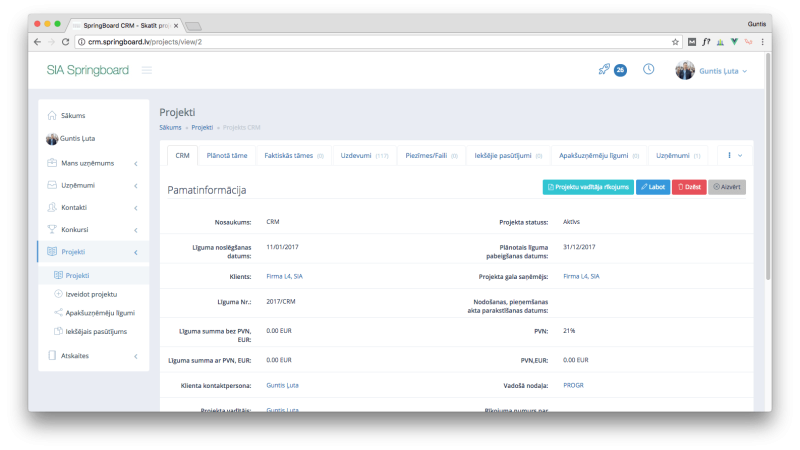Click the browser reload icon
Viewport: 800px width, 450px height.
tap(65, 42)
